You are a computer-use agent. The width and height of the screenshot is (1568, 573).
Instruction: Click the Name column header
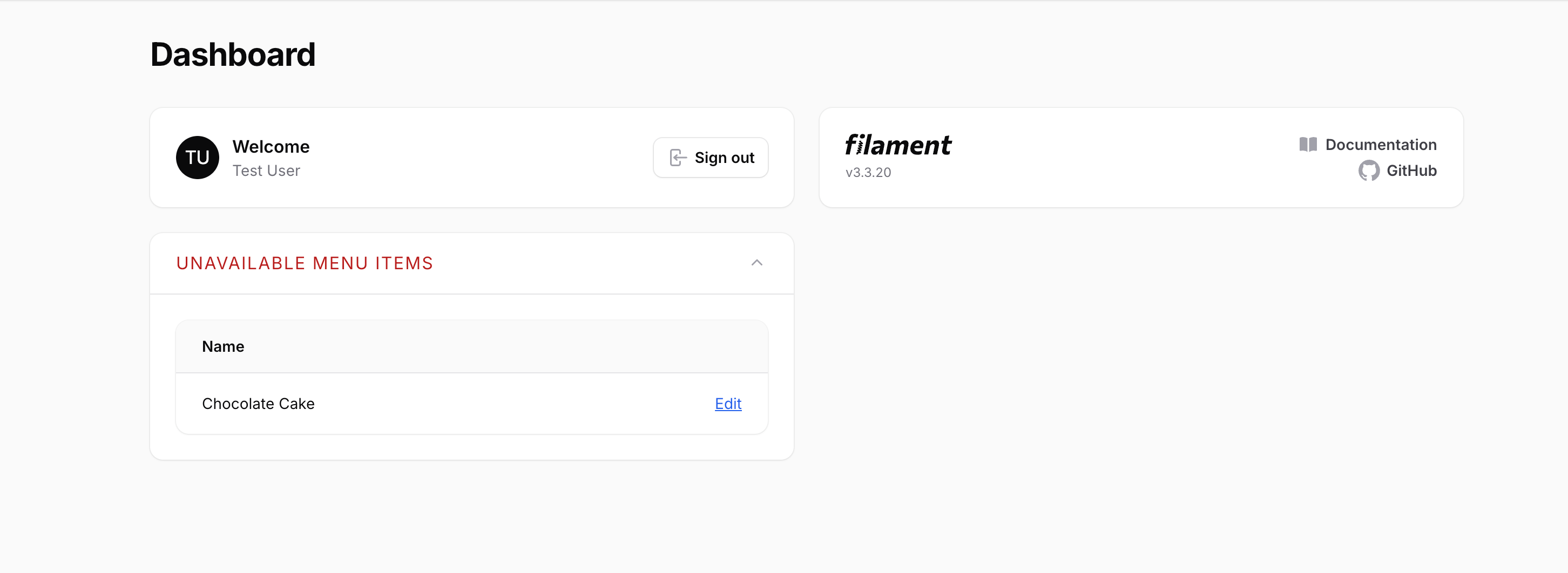[x=223, y=346]
